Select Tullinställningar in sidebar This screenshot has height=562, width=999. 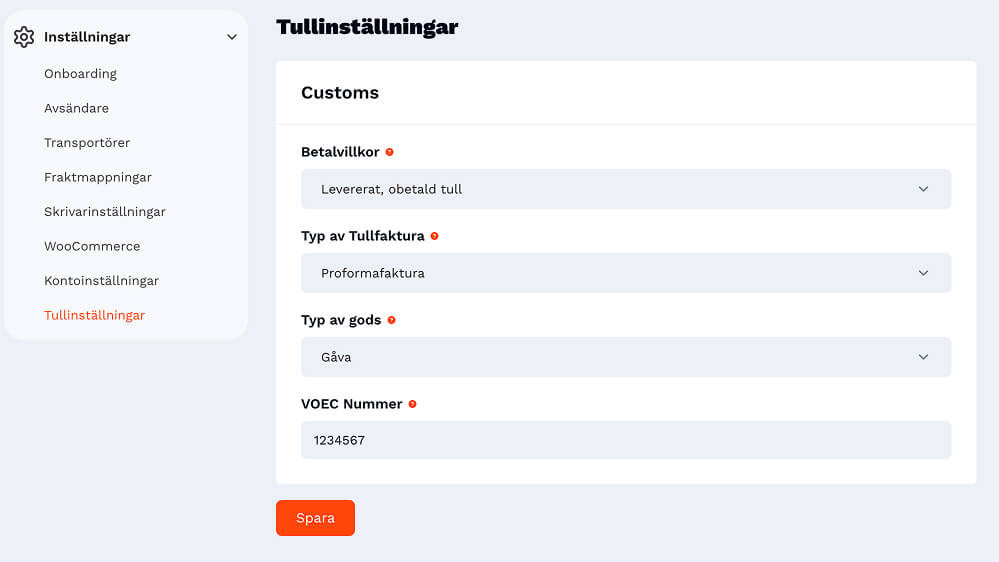coord(94,315)
